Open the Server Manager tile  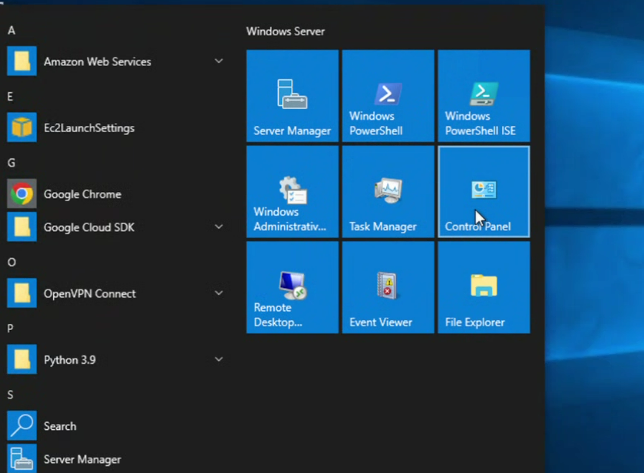click(x=292, y=96)
